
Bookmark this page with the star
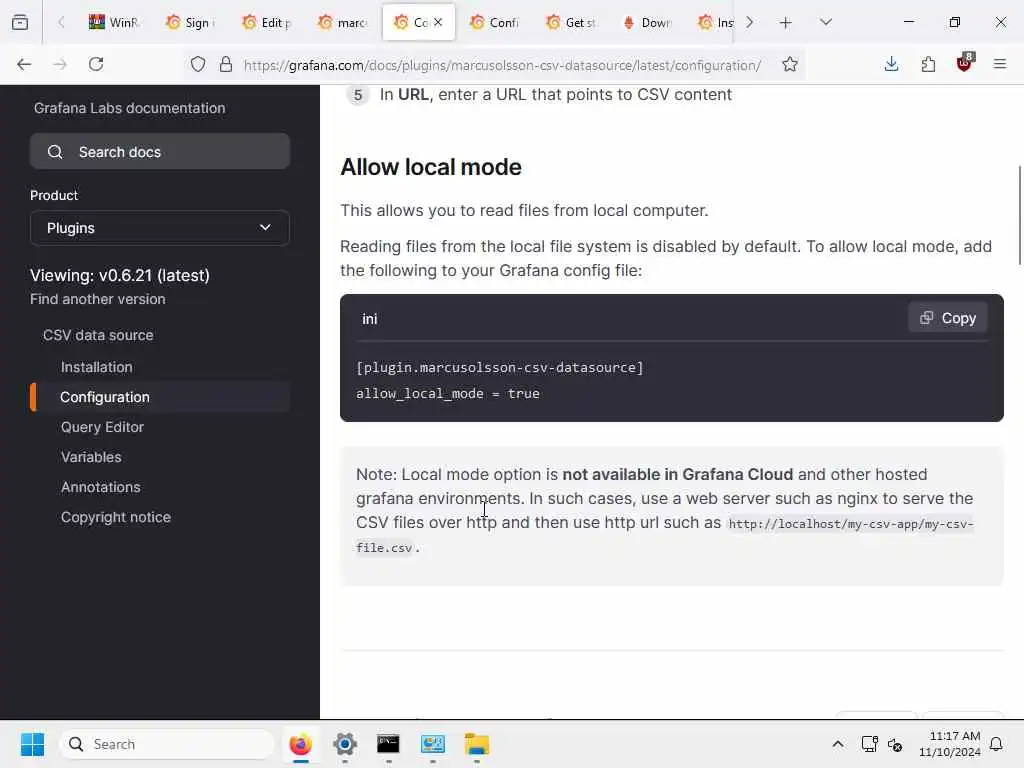(790, 64)
